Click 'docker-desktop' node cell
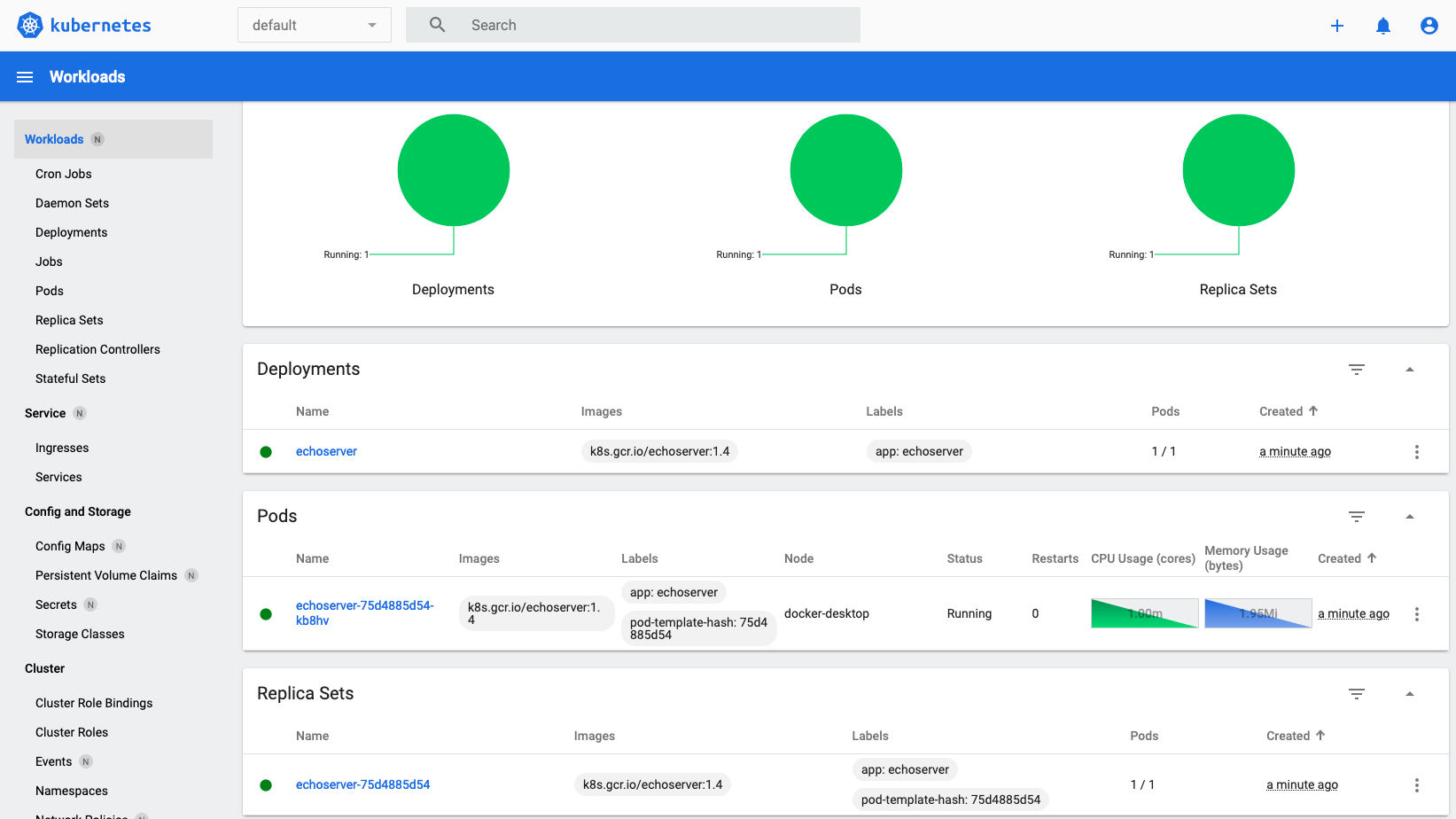The image size is (1456, 819). click(x=827, y=613)
